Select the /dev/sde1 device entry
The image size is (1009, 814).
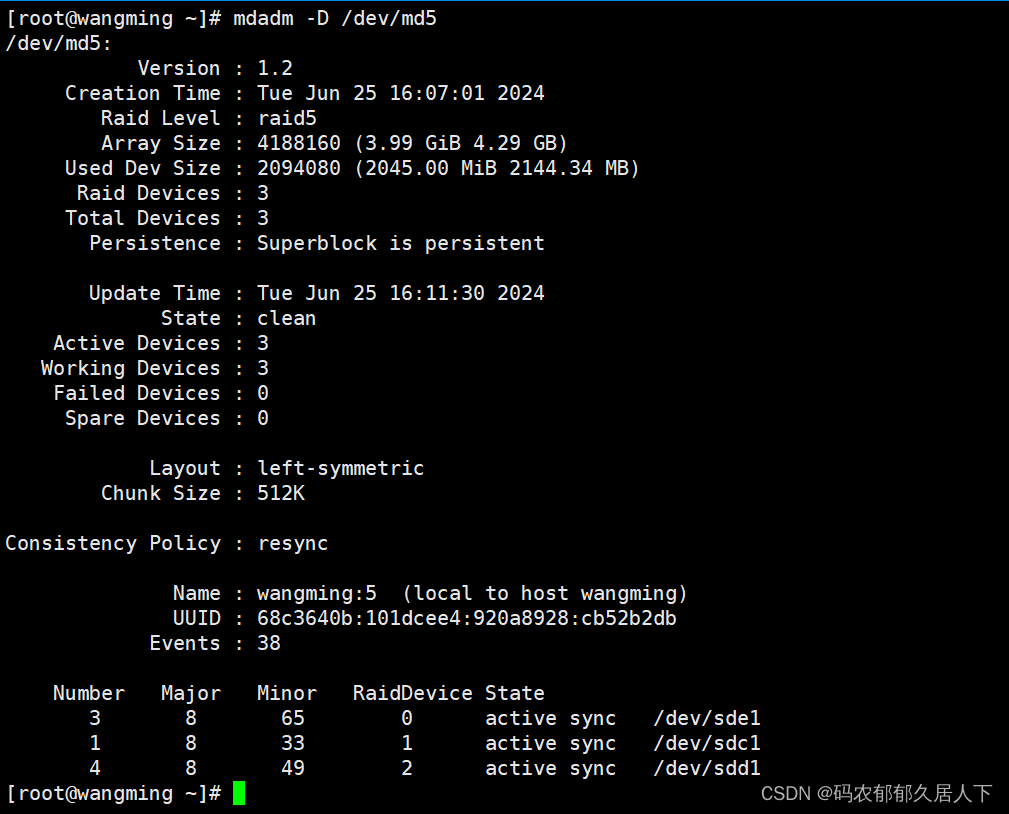(x=707, y=718)
